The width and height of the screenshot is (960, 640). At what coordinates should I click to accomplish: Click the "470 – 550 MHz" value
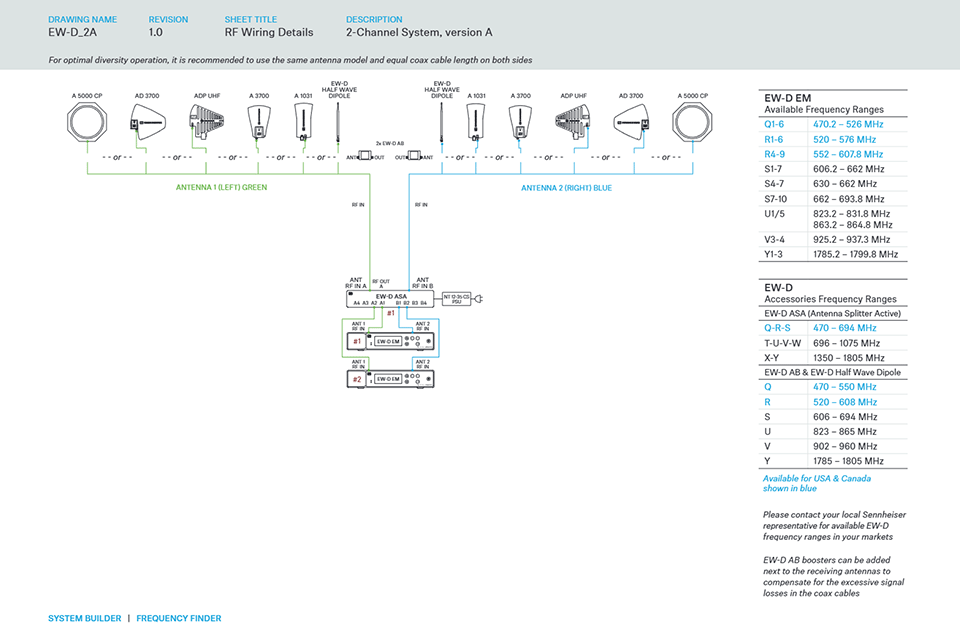(x=845, y=387)
